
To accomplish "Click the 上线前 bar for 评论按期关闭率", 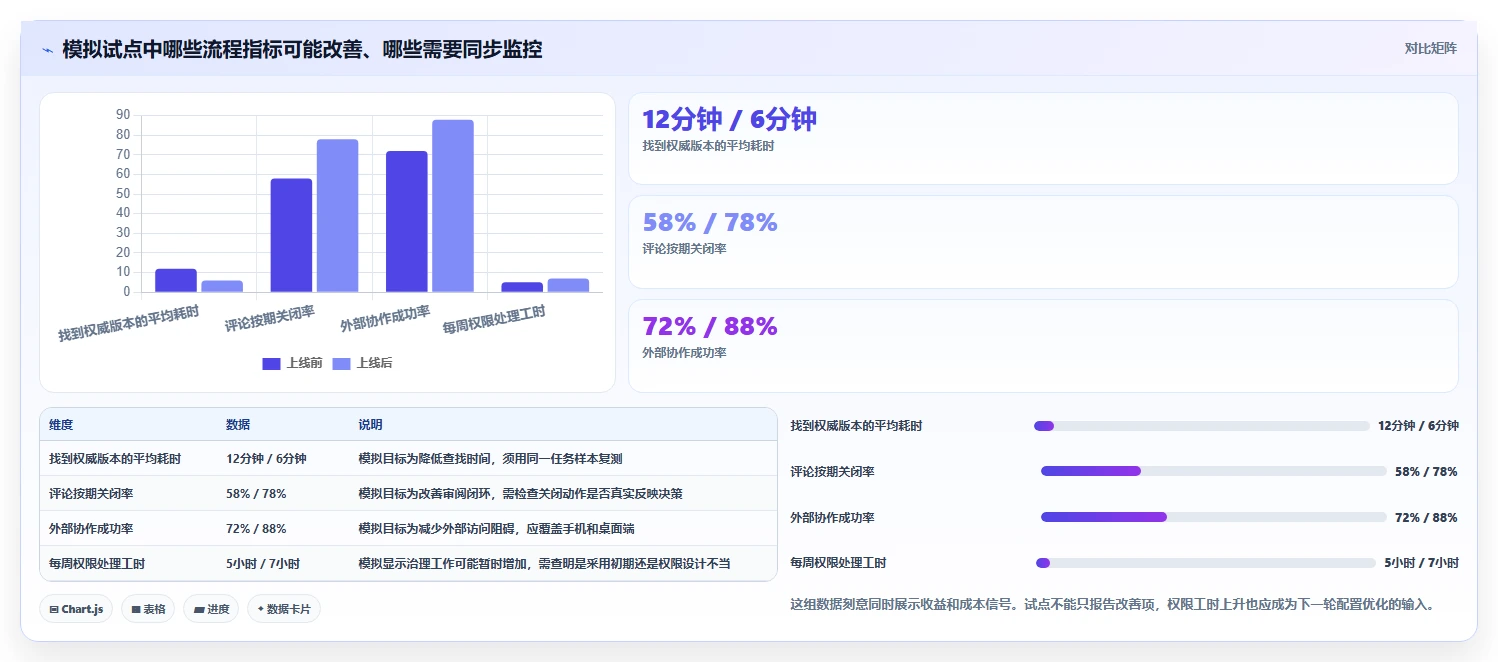I will point(291,236).
